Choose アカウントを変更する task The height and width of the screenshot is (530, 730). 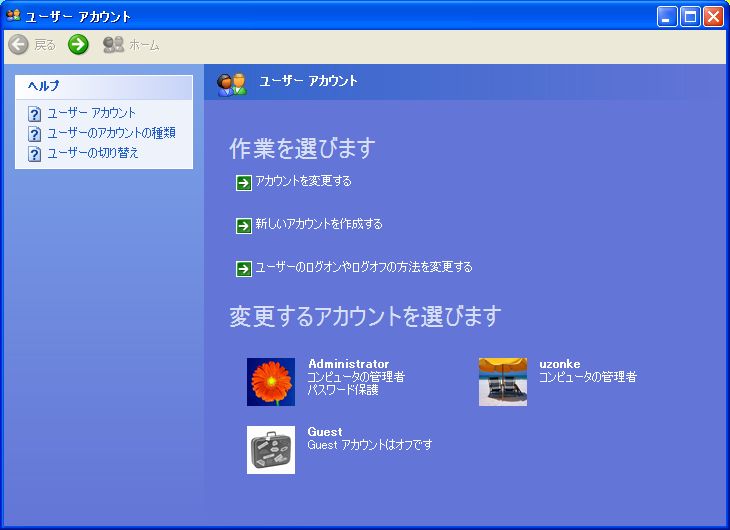coord(304,181)
